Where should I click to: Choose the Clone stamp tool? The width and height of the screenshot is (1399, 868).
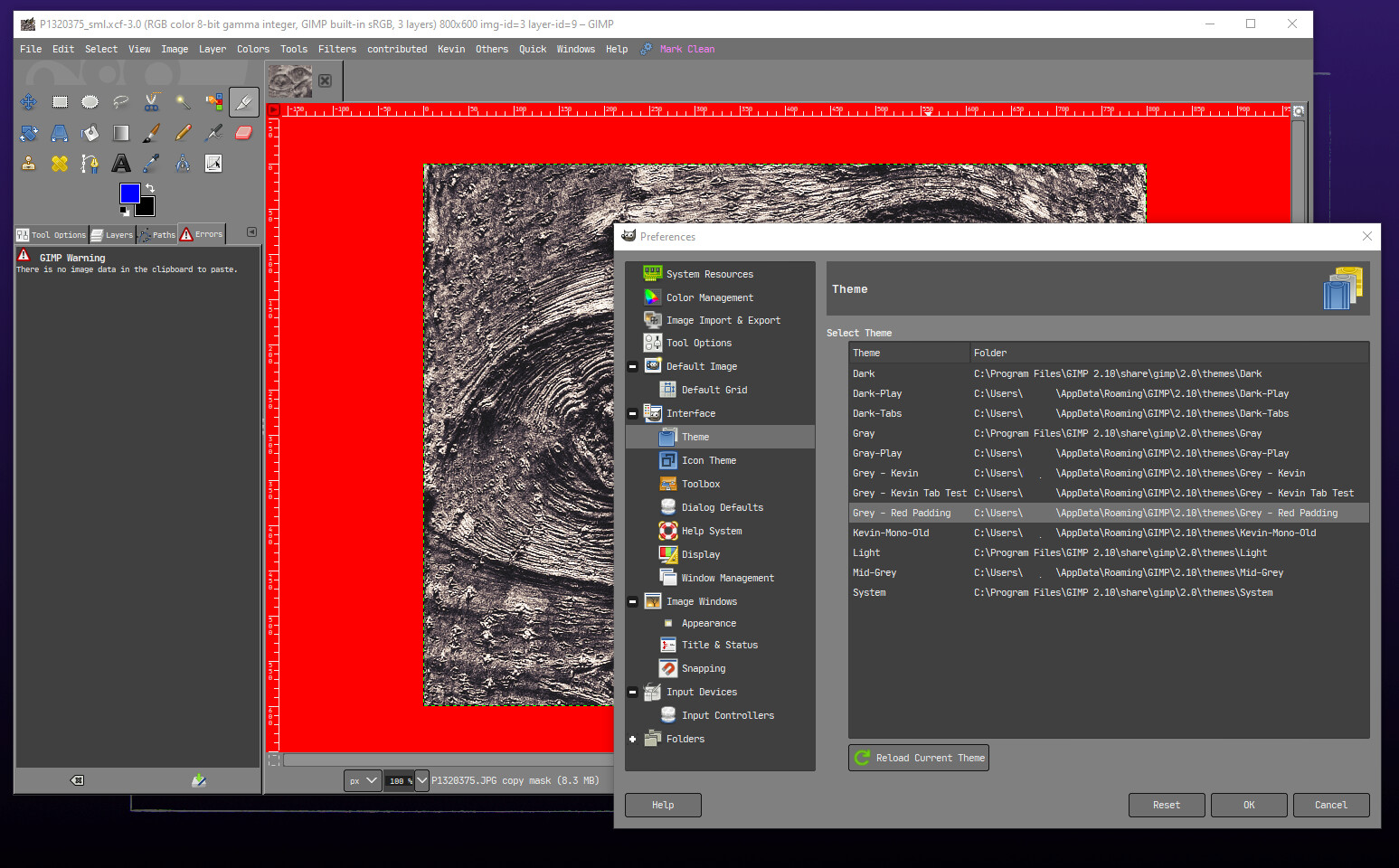[29, 164]
